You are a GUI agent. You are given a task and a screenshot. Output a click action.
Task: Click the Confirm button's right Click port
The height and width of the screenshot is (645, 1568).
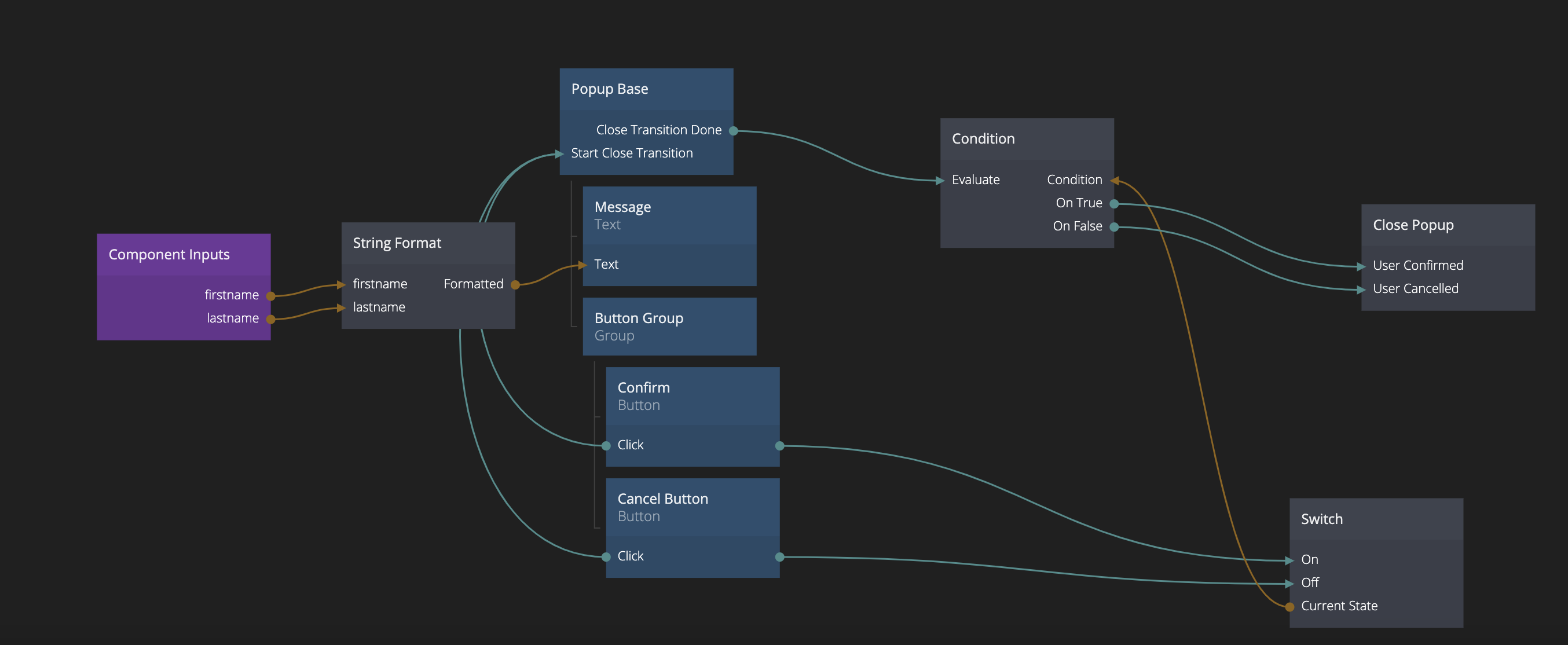click(x=780, y=446)
